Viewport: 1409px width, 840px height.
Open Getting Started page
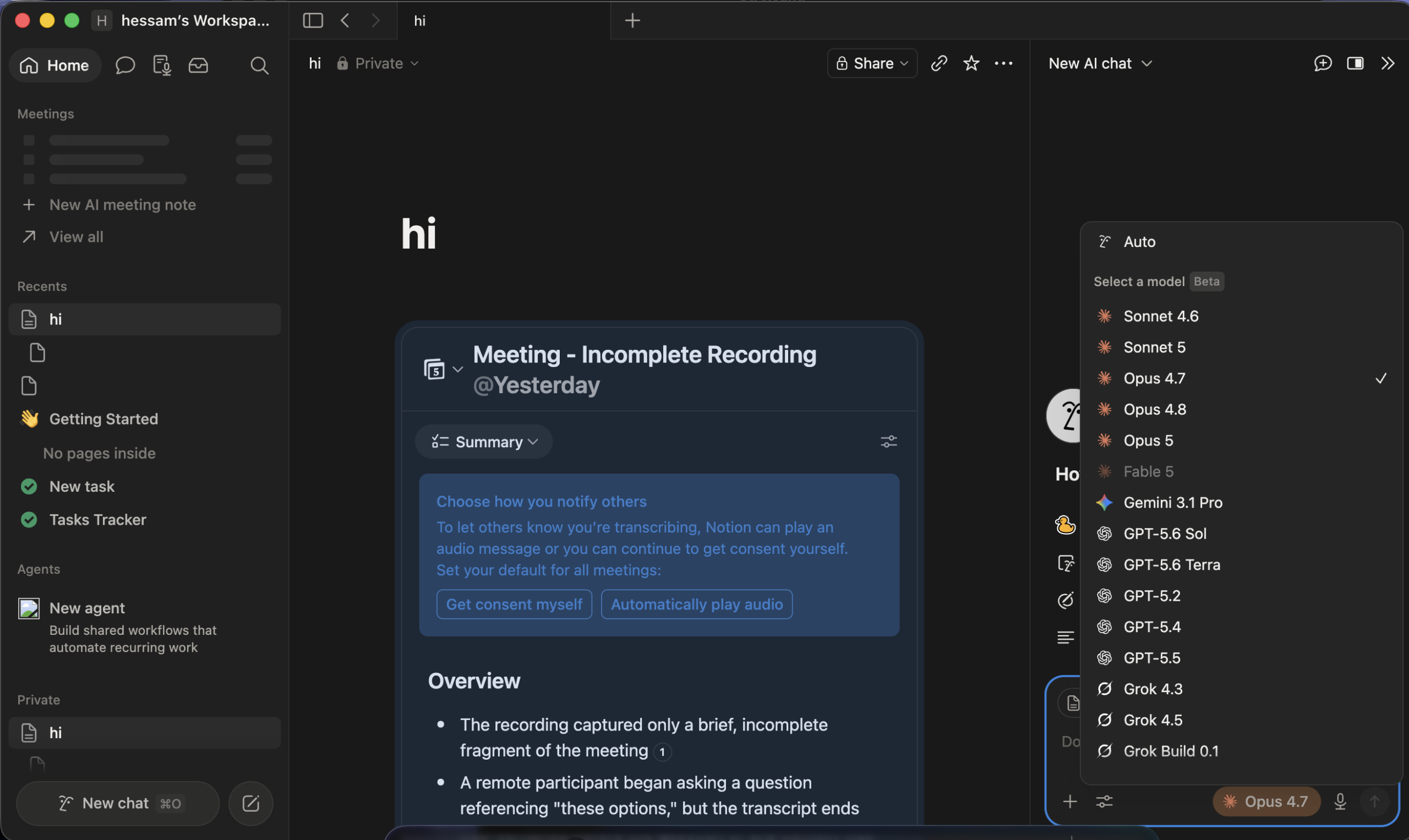pyautogui.click(x=144, y=419)
